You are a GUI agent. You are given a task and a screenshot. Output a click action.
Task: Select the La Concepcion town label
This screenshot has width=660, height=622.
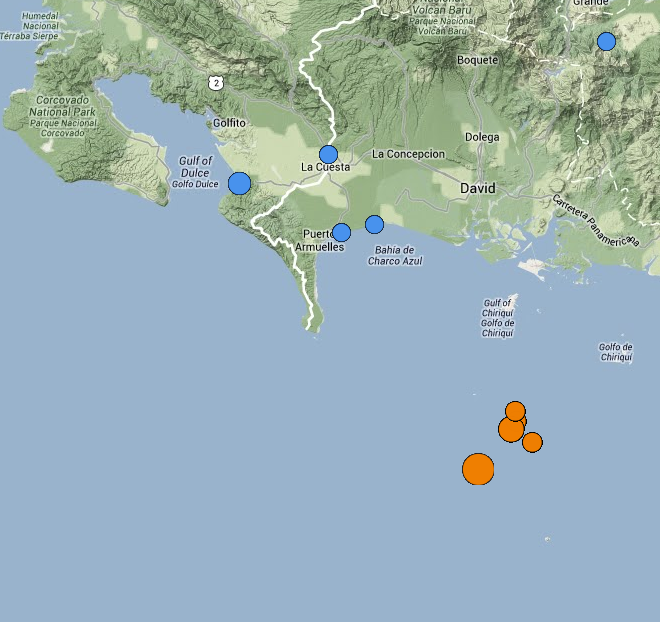pyautogui.click(x=408, y=154)
